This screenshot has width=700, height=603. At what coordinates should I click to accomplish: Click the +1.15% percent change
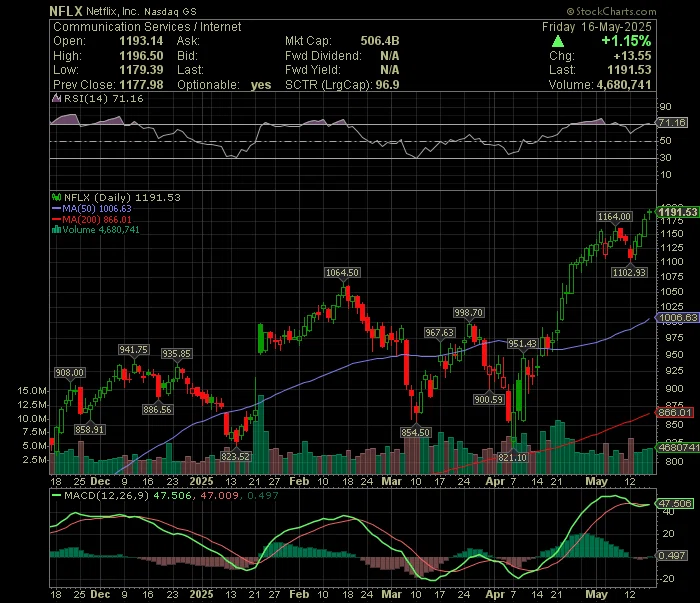click(x=626, y=41)
